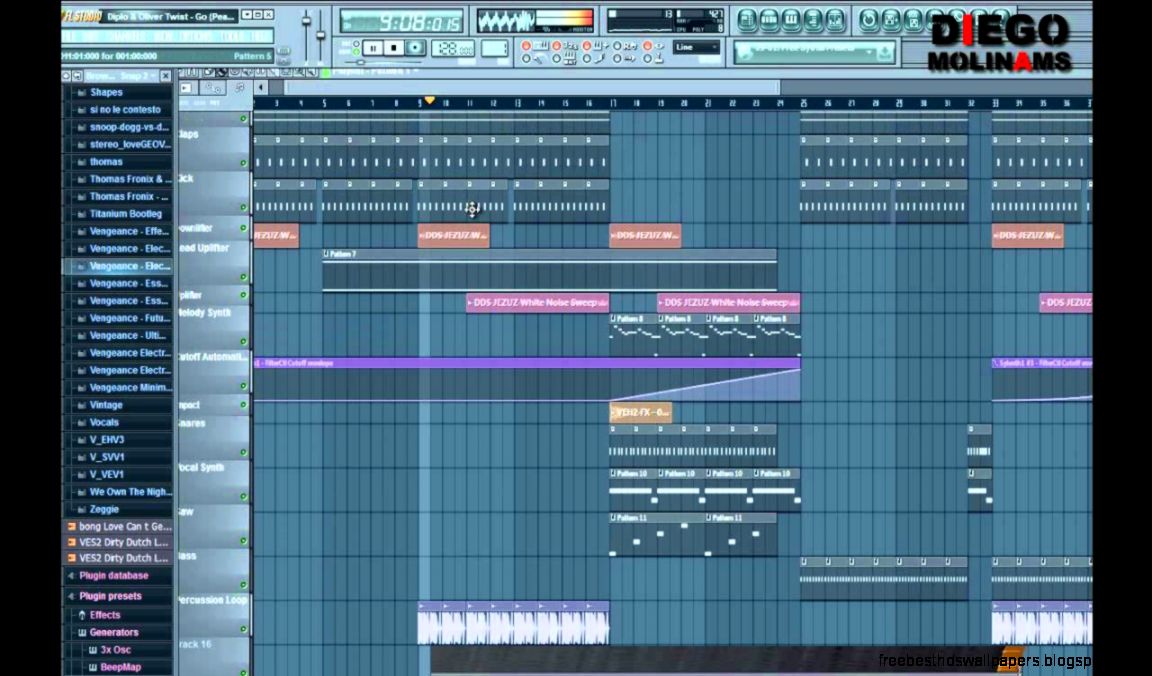
Task: Click the 128 BPM tempo display
Action: pyautogui.click(x=453, y=48)
